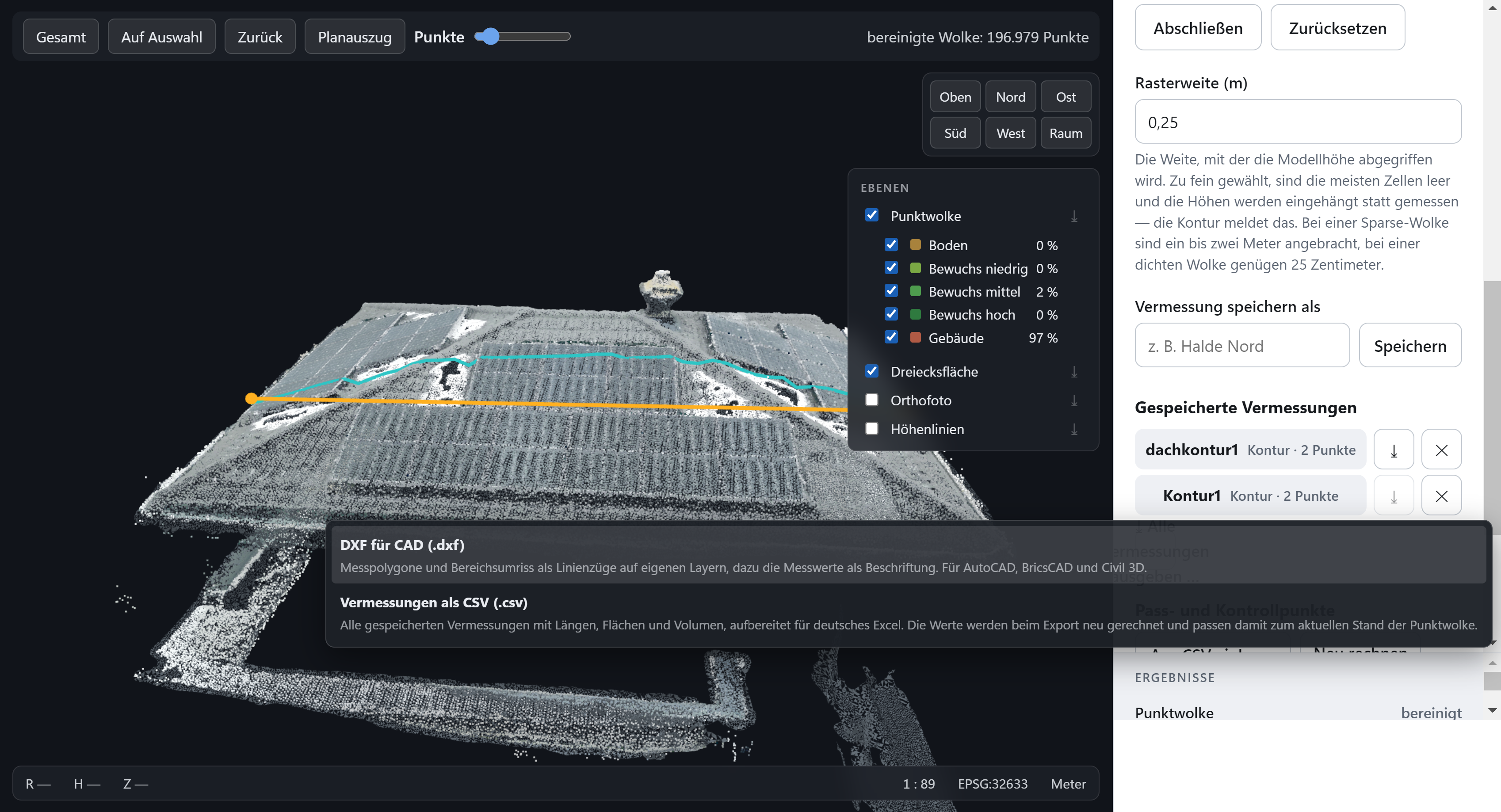Switch to the Raum camera view
Screen dimensions: 1501x812
[x=1066, y=133]
